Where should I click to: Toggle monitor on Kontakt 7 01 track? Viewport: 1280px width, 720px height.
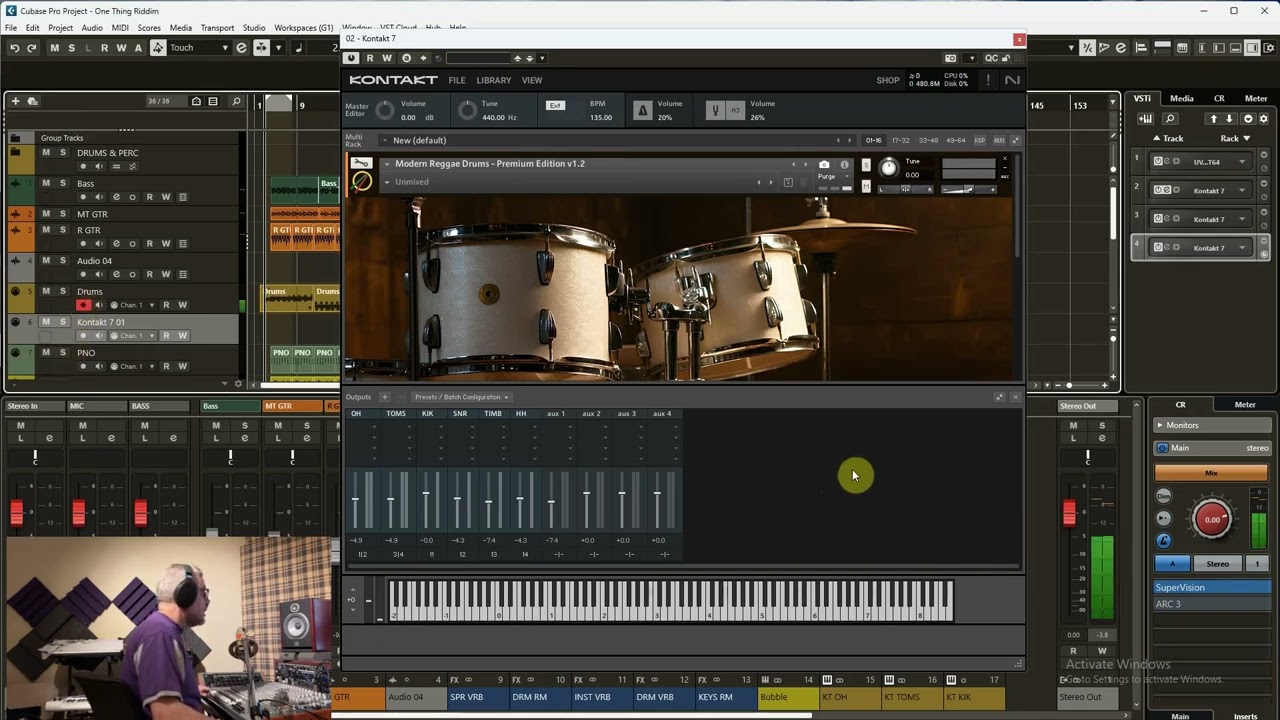pos(98,336)
